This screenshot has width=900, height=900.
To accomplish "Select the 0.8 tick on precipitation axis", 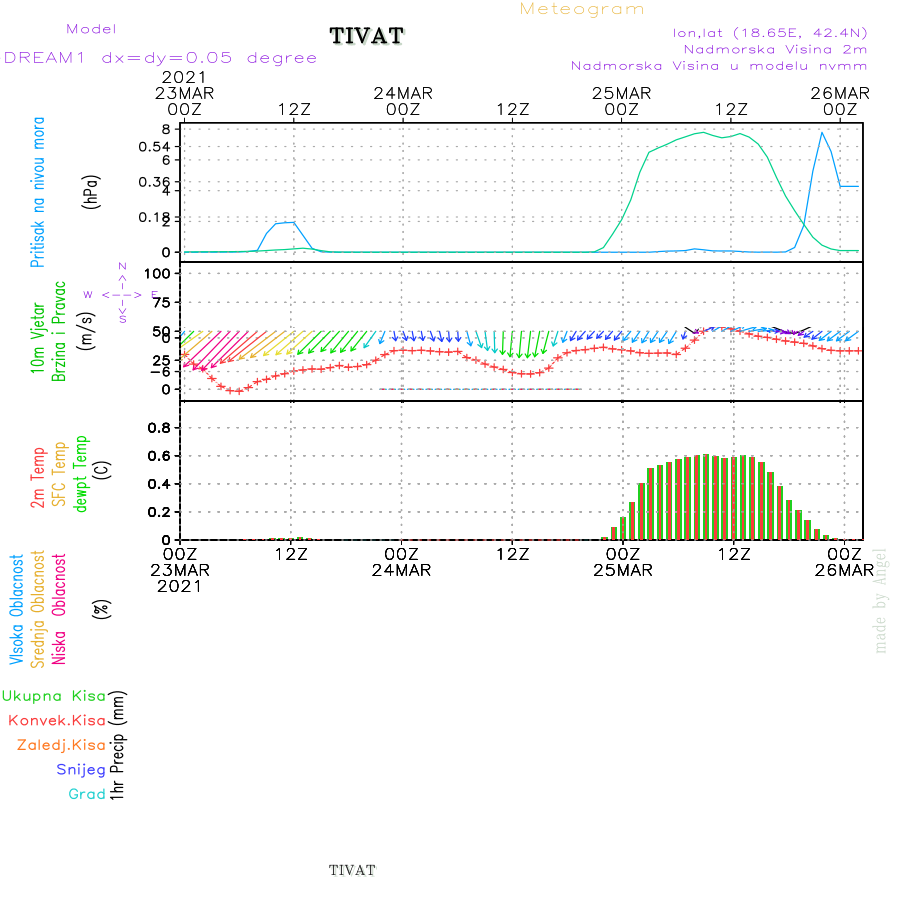I will [159, 428].
